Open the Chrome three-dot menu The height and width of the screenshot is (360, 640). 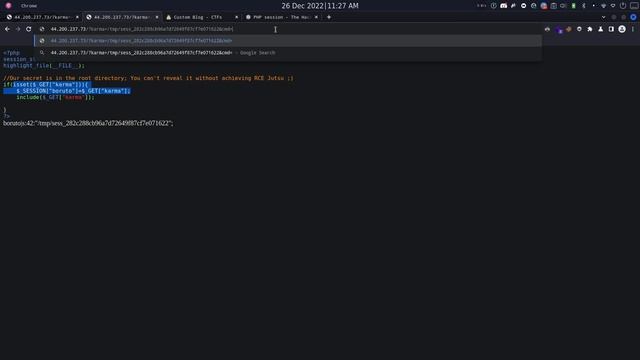633,29
